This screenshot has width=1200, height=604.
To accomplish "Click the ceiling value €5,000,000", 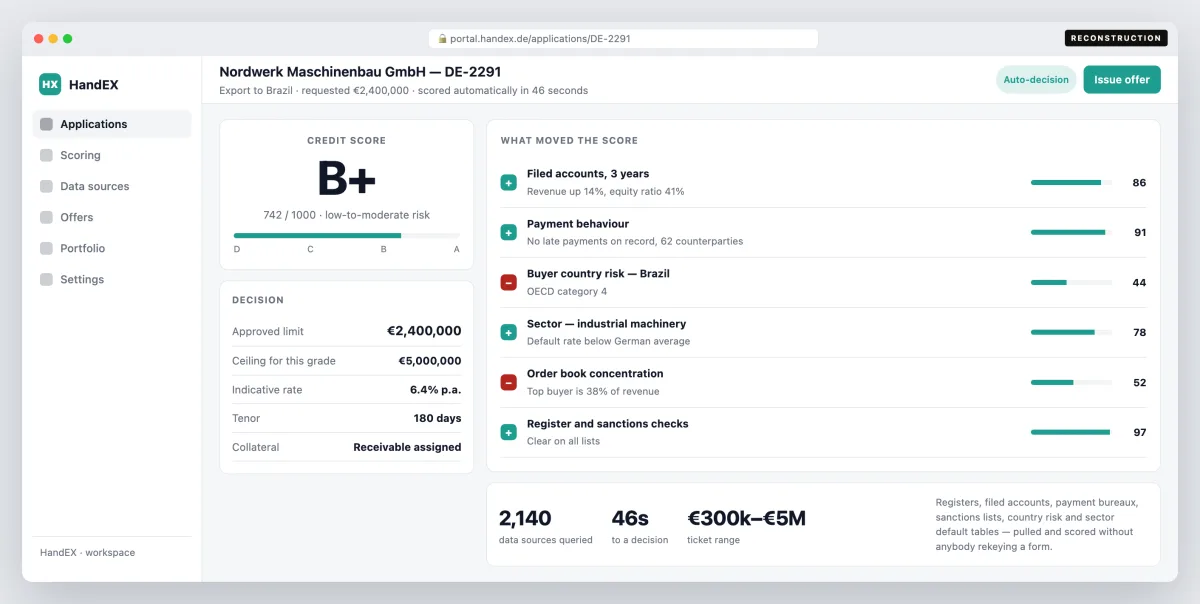I will 430,361.
